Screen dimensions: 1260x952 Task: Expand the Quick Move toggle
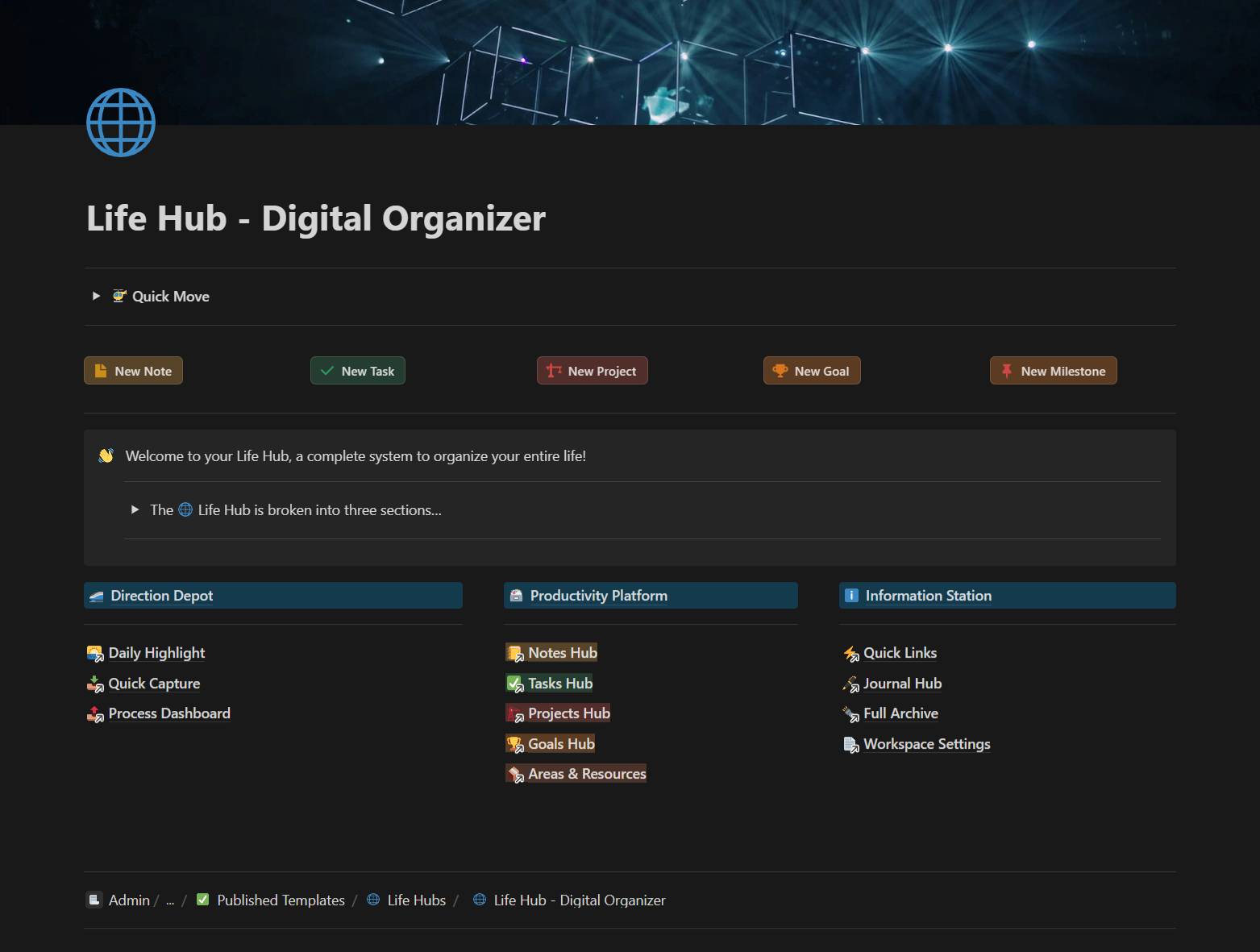(97, 296)
